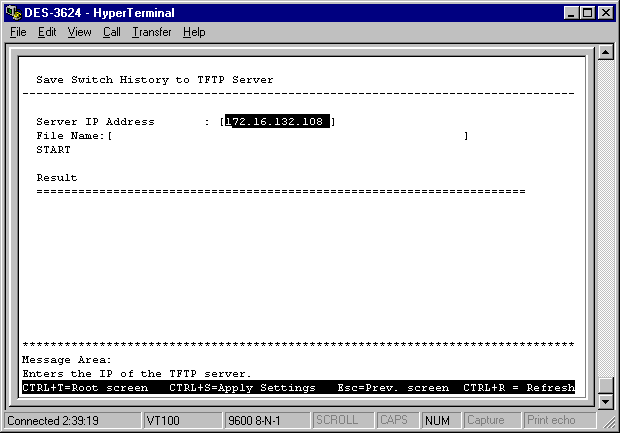Image resolution: width=620 pixels, height=433 pixels.
Task: Open the File menu
Action: [18, 32]
